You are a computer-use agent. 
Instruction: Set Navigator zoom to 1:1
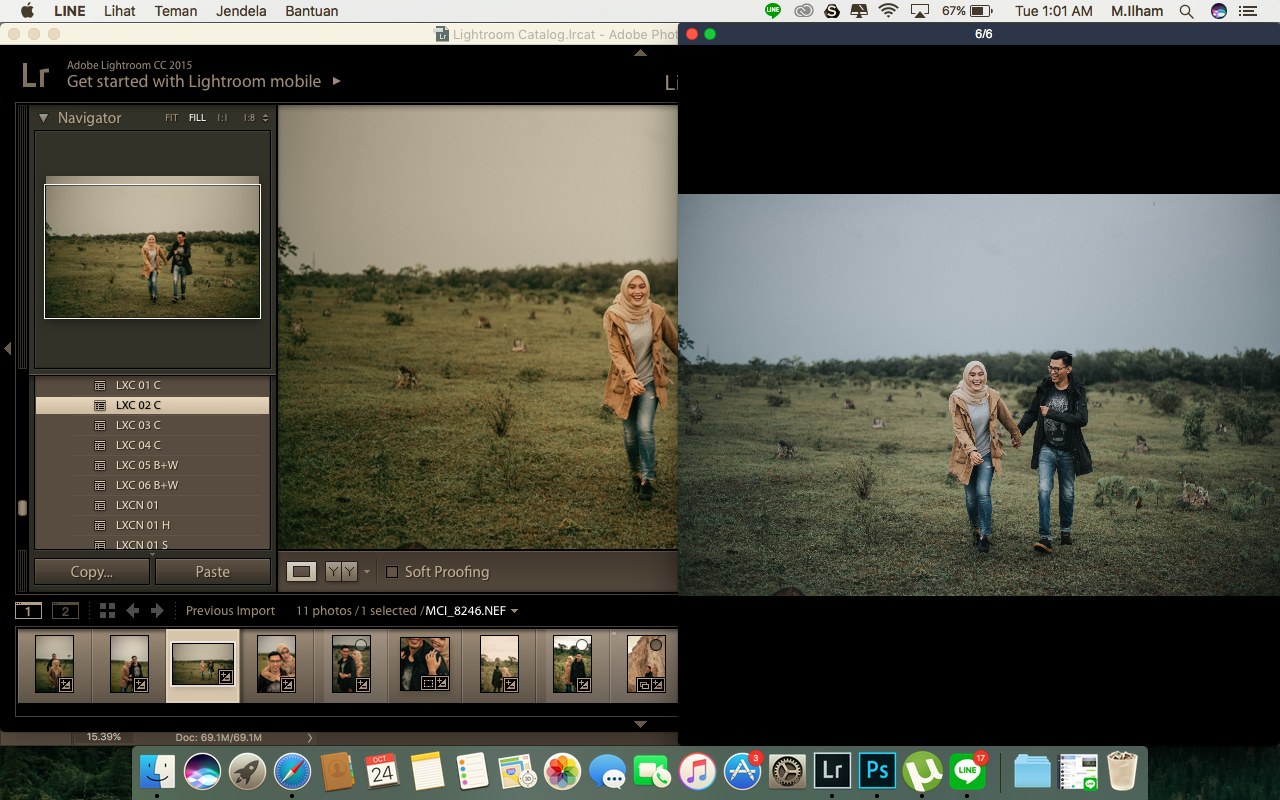pos(222,118)
